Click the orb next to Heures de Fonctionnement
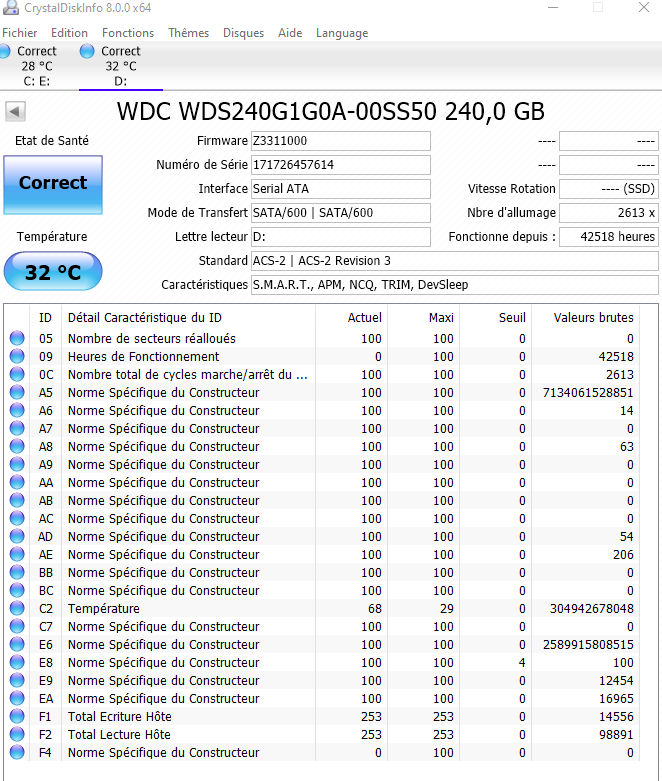The image size is (662, 781). [17, 357]
